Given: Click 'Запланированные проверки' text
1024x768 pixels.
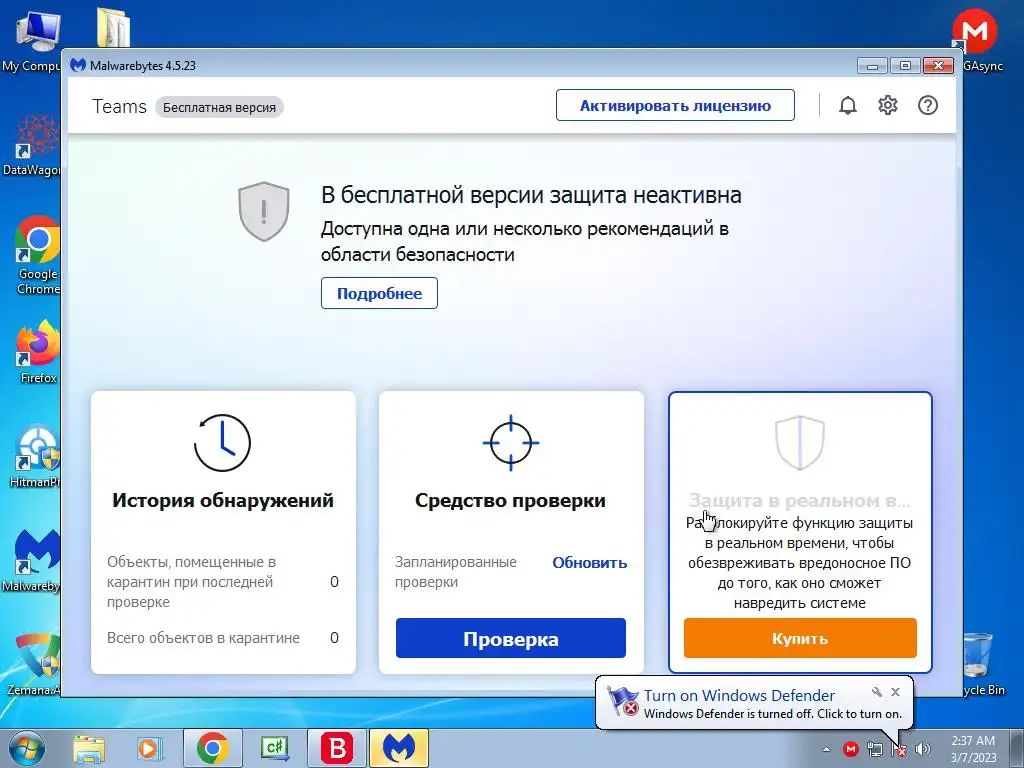Looking at the screenshot, I should (x=456, y=572).
